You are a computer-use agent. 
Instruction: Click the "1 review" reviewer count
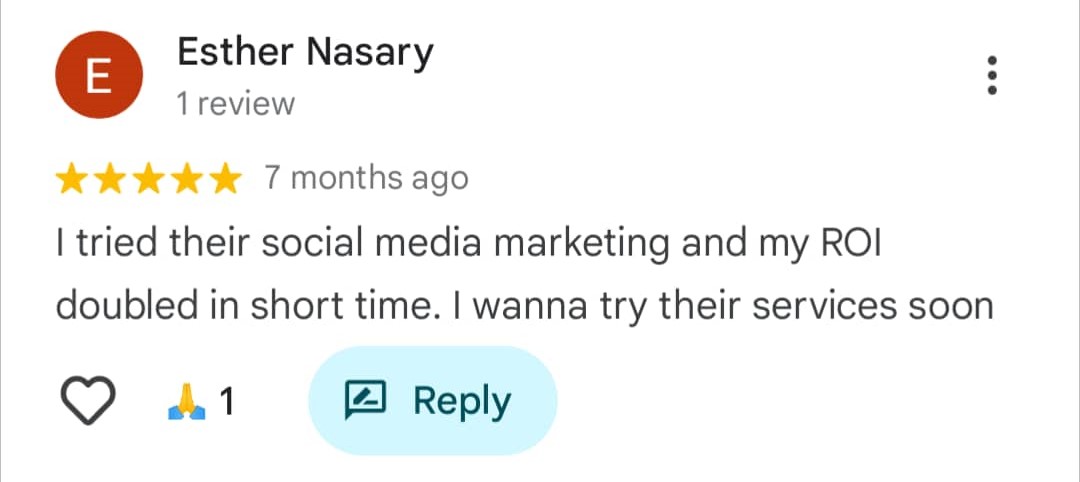click(x=236, y=103)
